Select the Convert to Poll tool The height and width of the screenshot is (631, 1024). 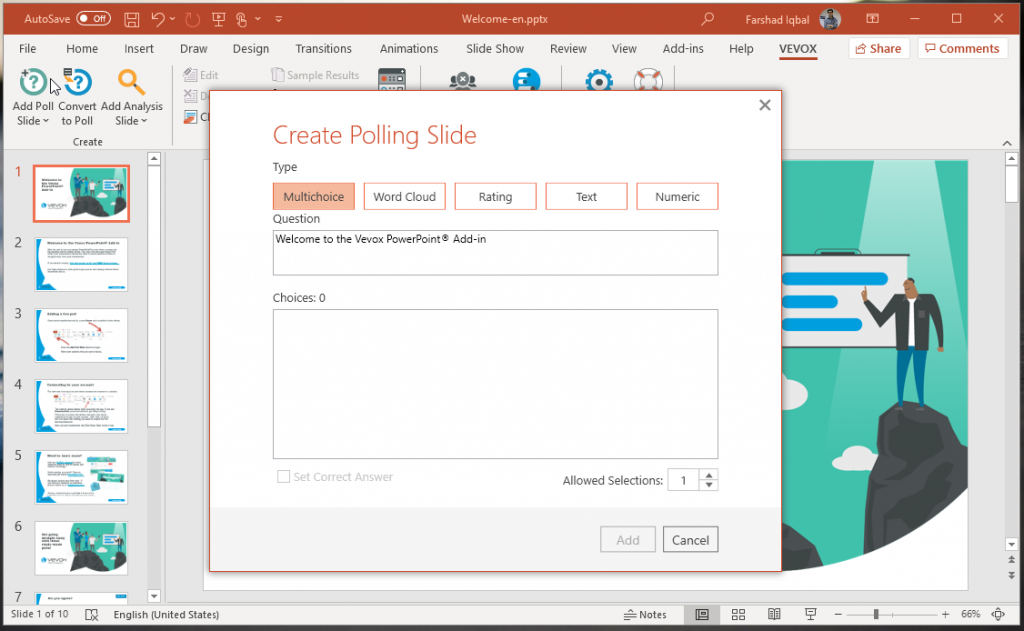tap(77, 95)
